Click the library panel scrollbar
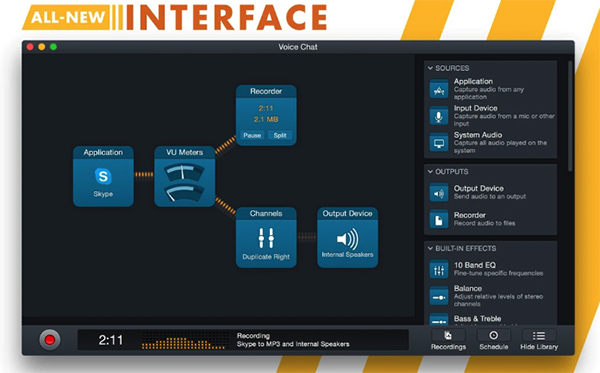The width and height of the screenshot is (600, 373). click(570, 116)
